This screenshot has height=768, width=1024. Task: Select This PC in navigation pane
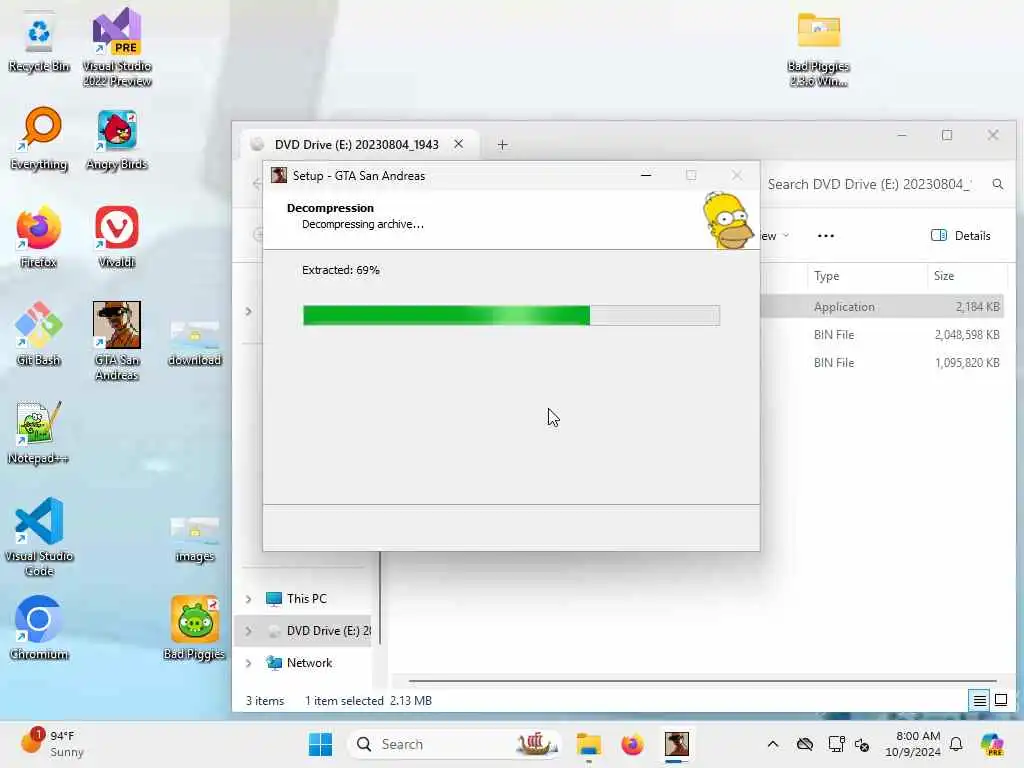point(306,599)
